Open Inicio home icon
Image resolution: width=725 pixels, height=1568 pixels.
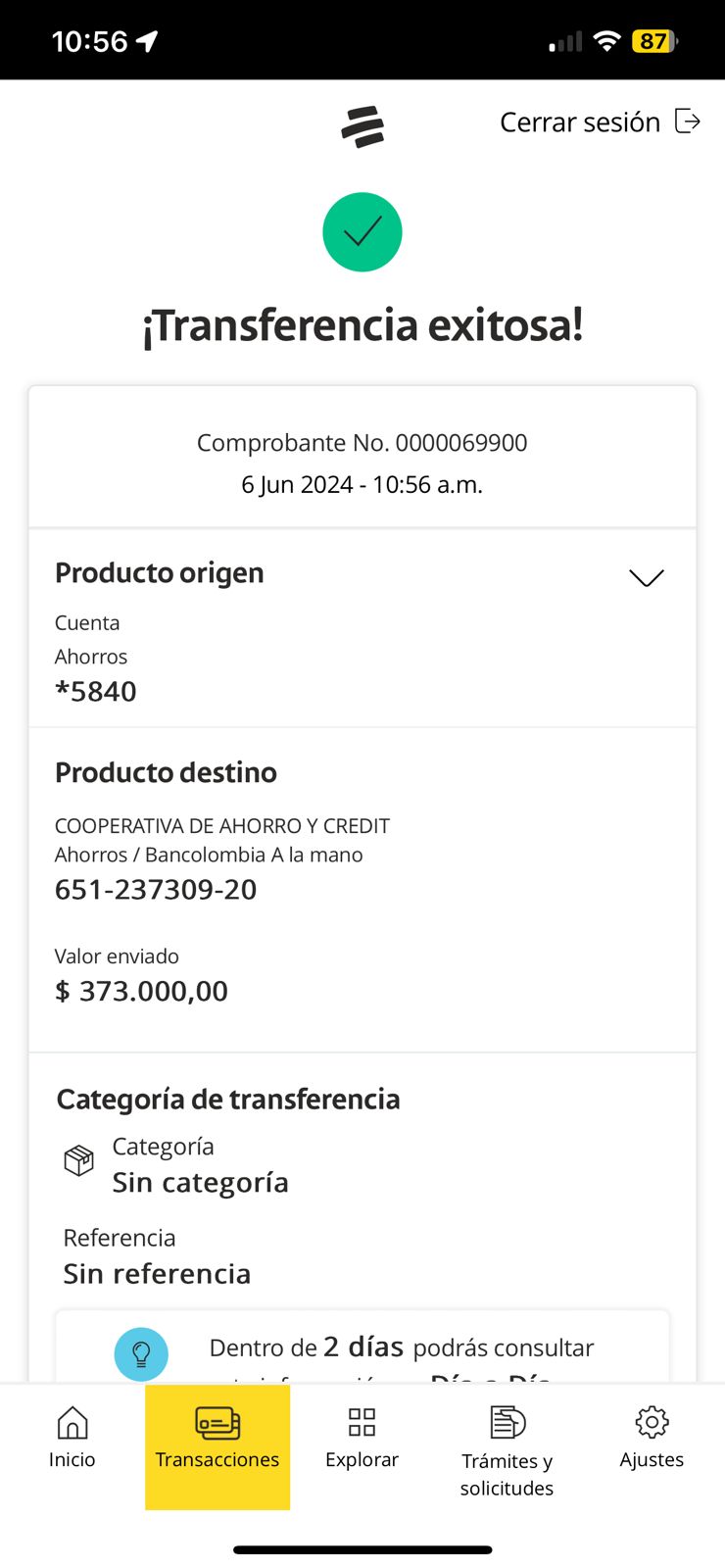point(72,1422)
